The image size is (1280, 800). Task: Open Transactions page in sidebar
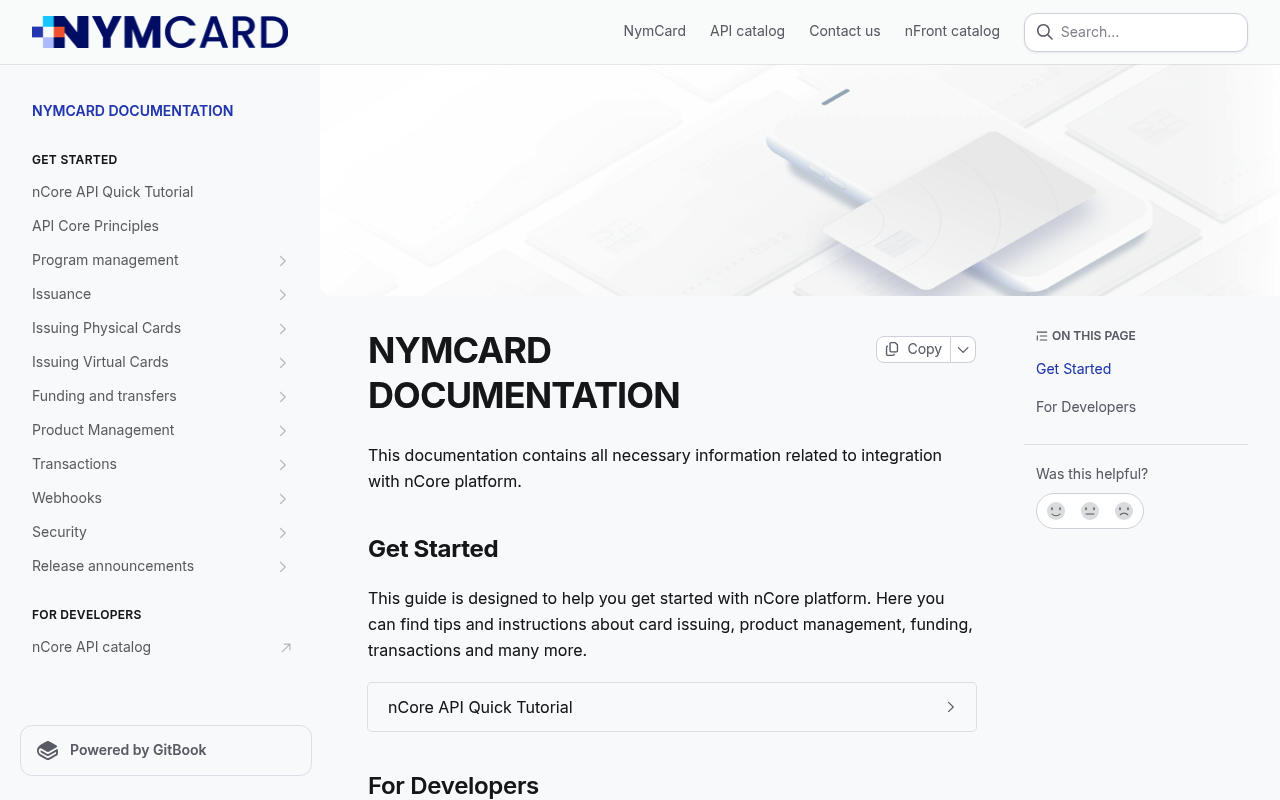point(74,464)
